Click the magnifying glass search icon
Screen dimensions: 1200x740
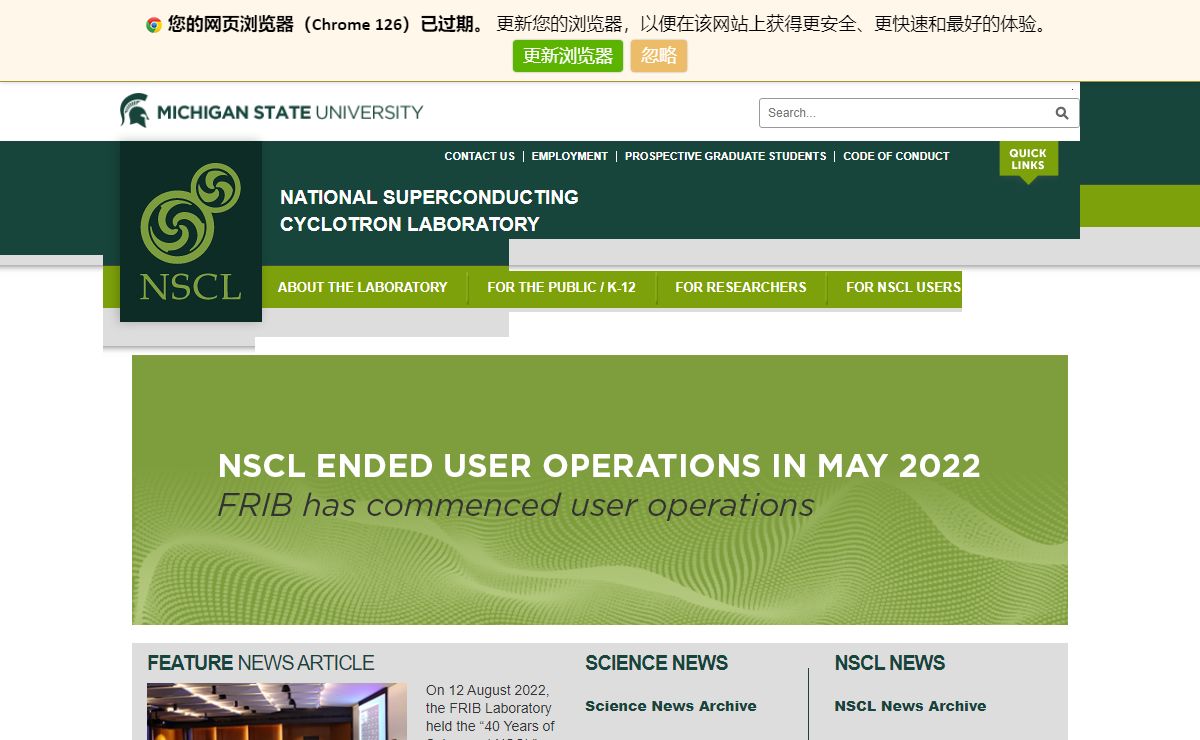pos(1062,113)
